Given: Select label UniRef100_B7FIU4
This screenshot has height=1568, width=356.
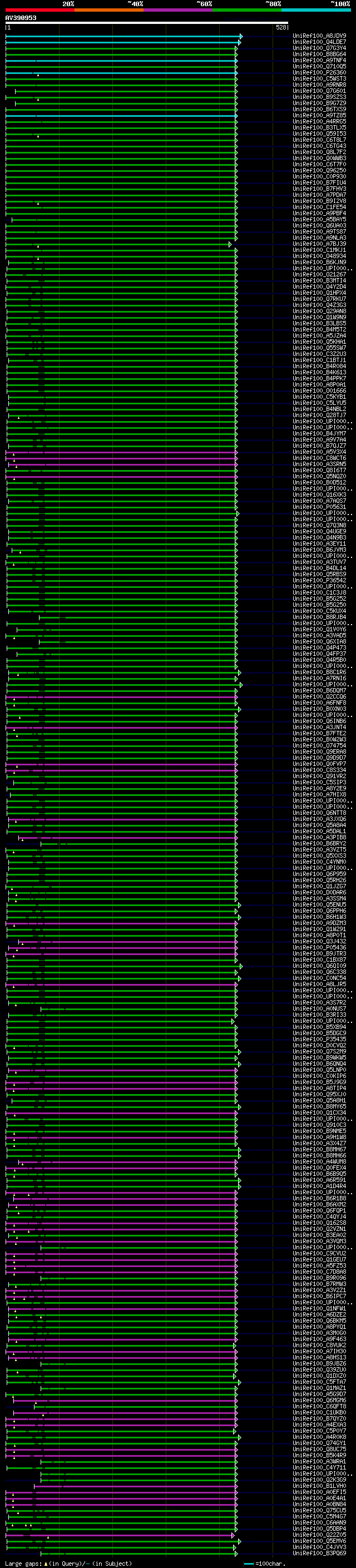Looking at the screenshot, I should coord(319,182).
